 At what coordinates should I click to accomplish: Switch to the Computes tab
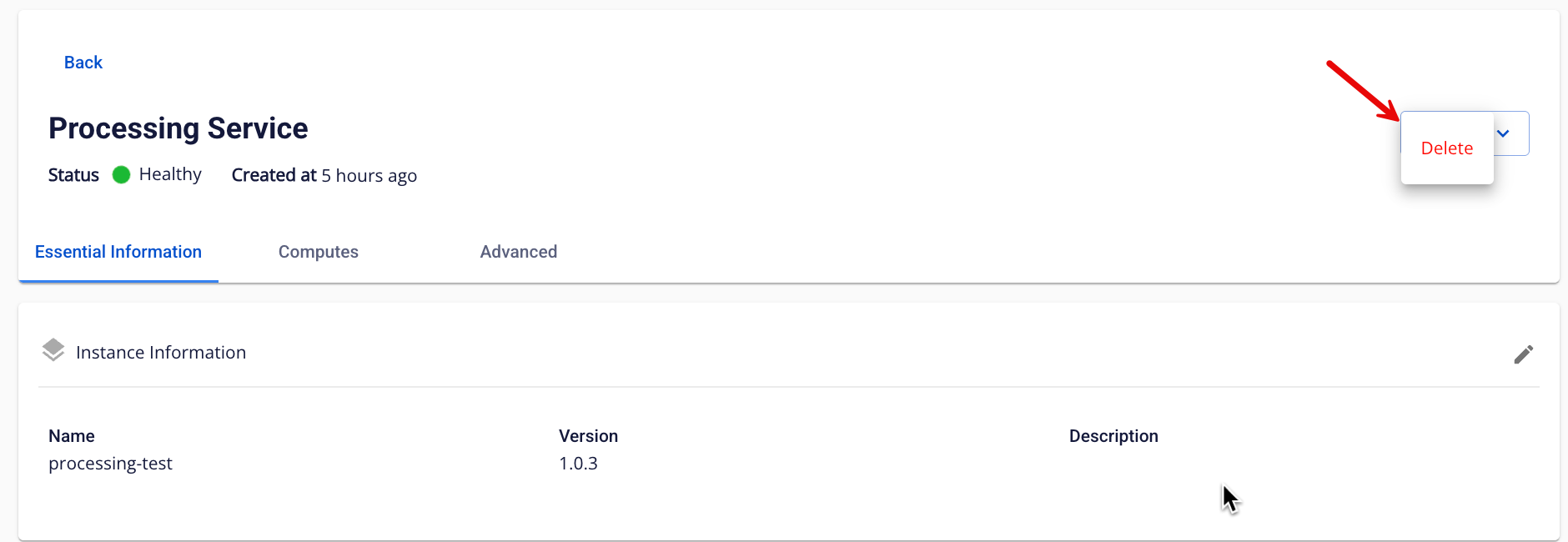click(x=319, y=252)
